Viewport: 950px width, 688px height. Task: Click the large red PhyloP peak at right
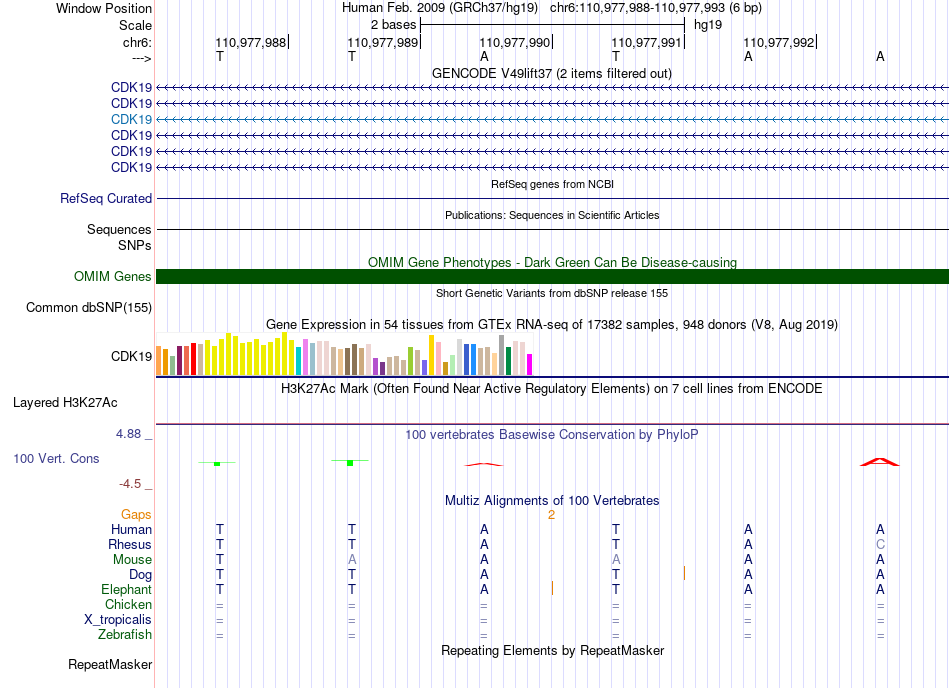coord(880,462)
